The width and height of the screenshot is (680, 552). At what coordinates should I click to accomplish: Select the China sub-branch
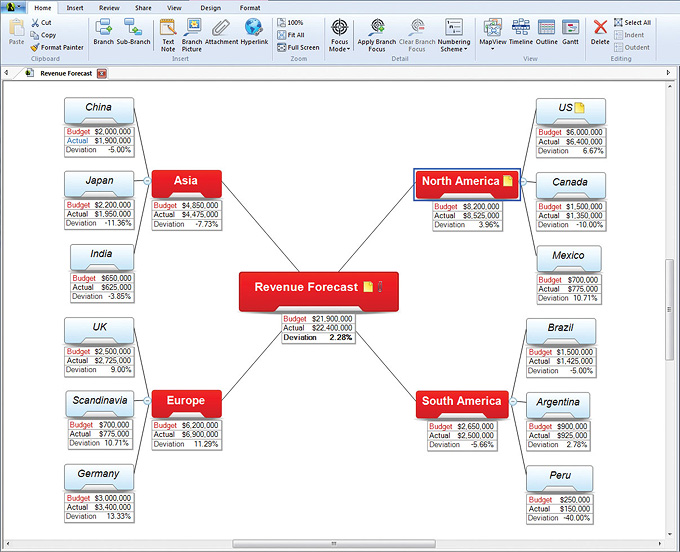coord(99,111)
